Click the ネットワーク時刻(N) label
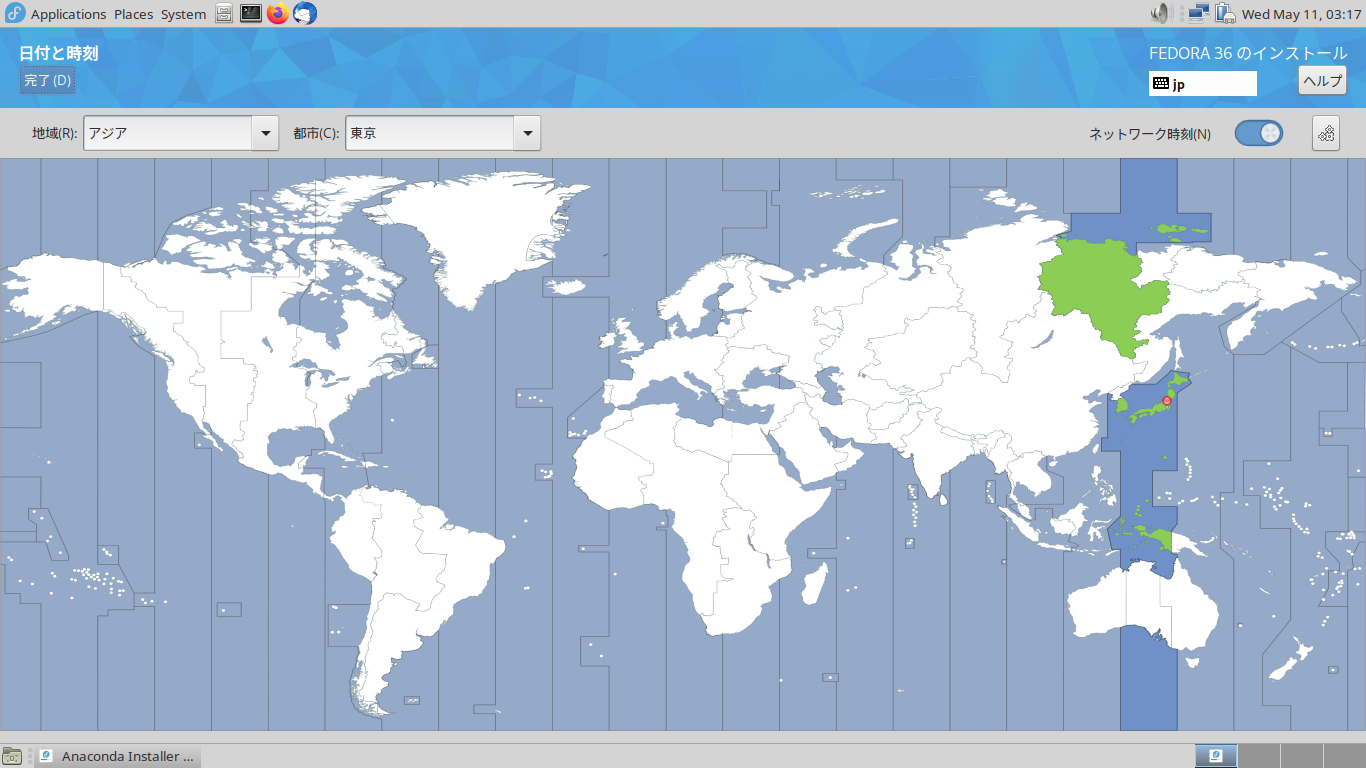The width and height of the screenshot is (1366, 768). click(1150, 134)
